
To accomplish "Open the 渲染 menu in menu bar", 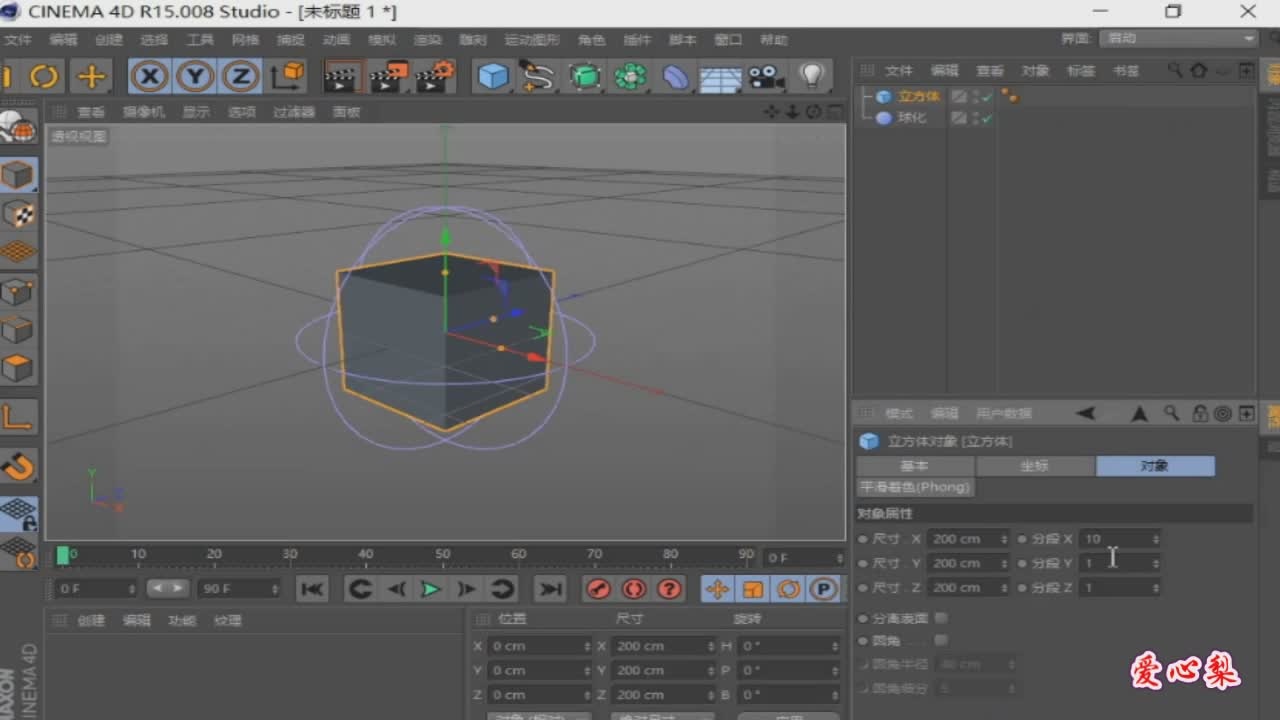I will click(427, 40).
